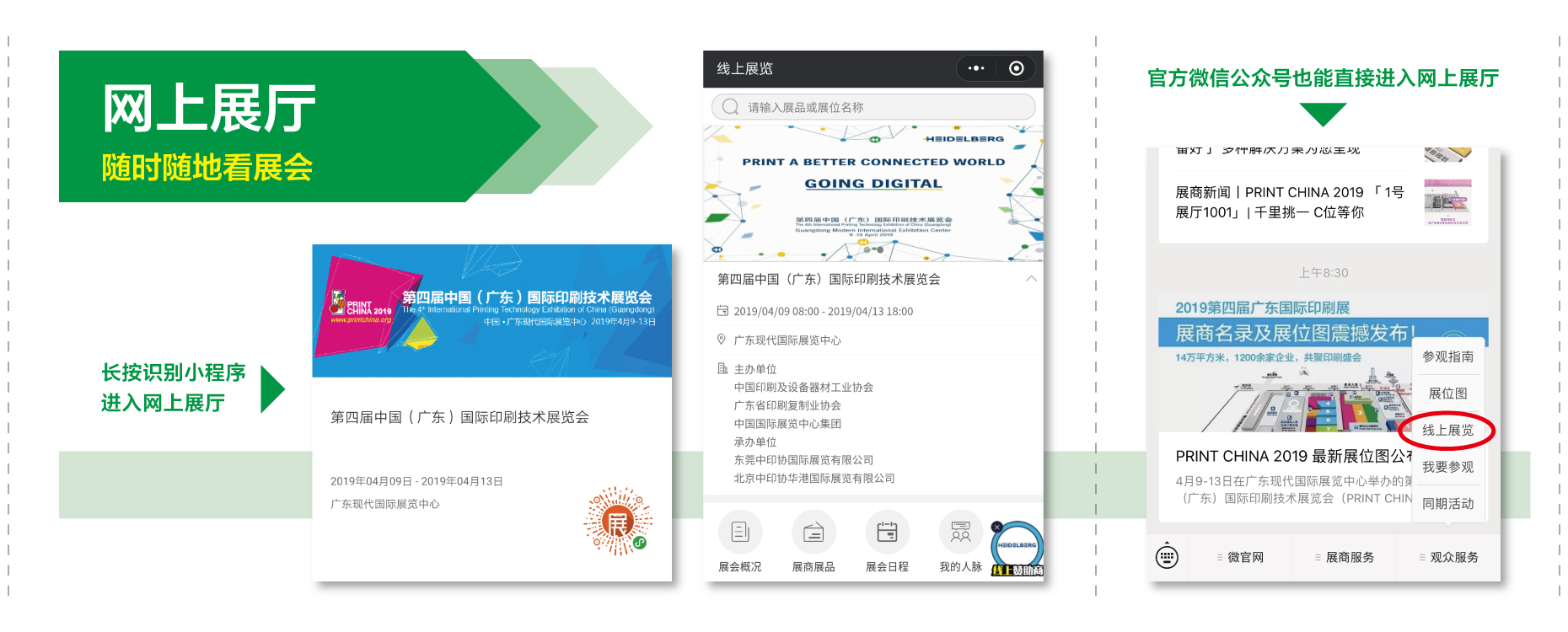Select 展位图 in popup menu
The image size is (1568, 632).
point(1448,394)
